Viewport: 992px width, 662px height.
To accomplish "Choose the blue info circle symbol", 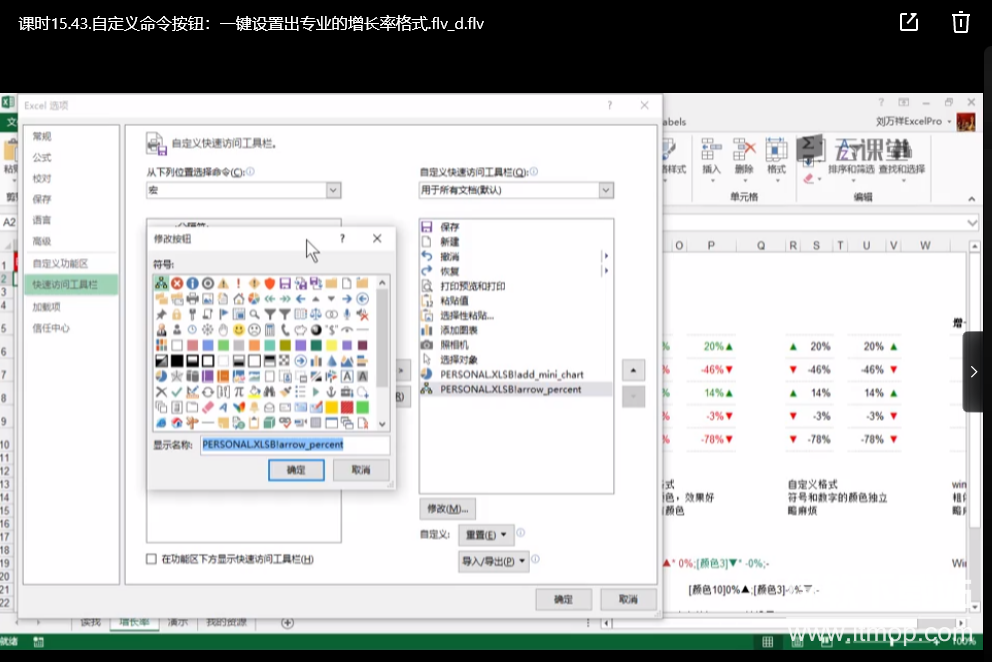I will coord(192,283).
